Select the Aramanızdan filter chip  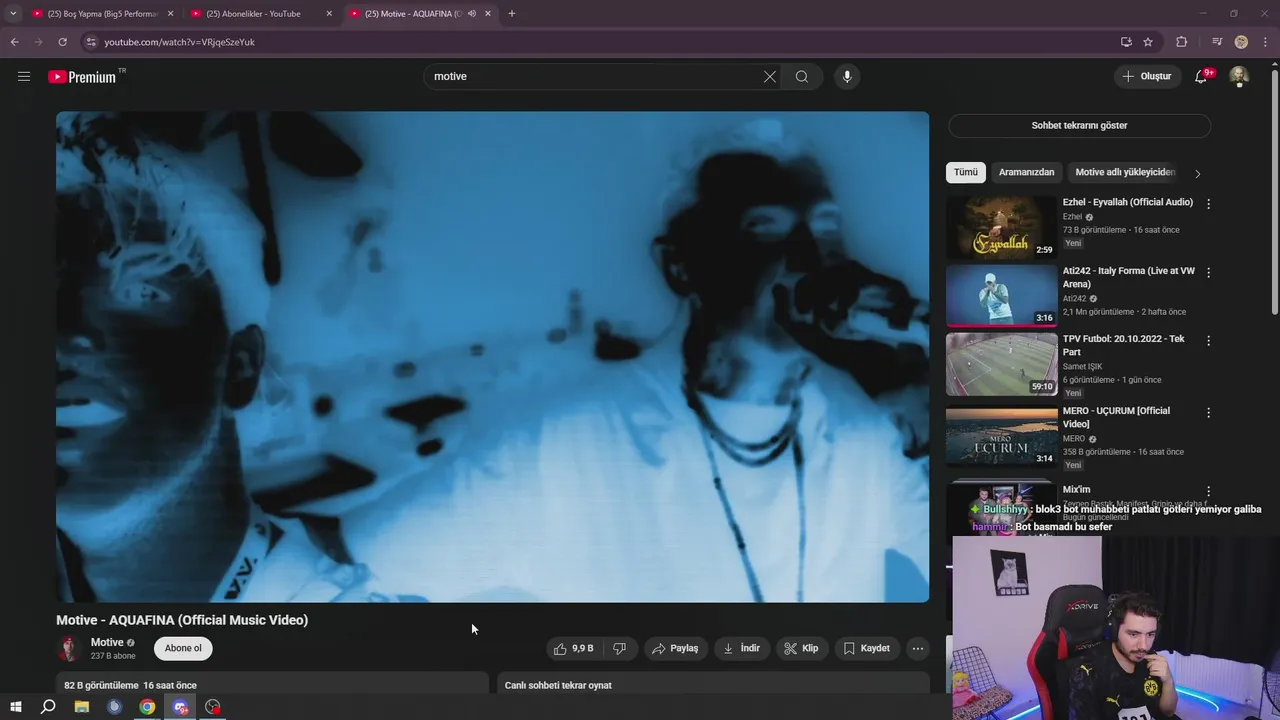coord(1026,172)
